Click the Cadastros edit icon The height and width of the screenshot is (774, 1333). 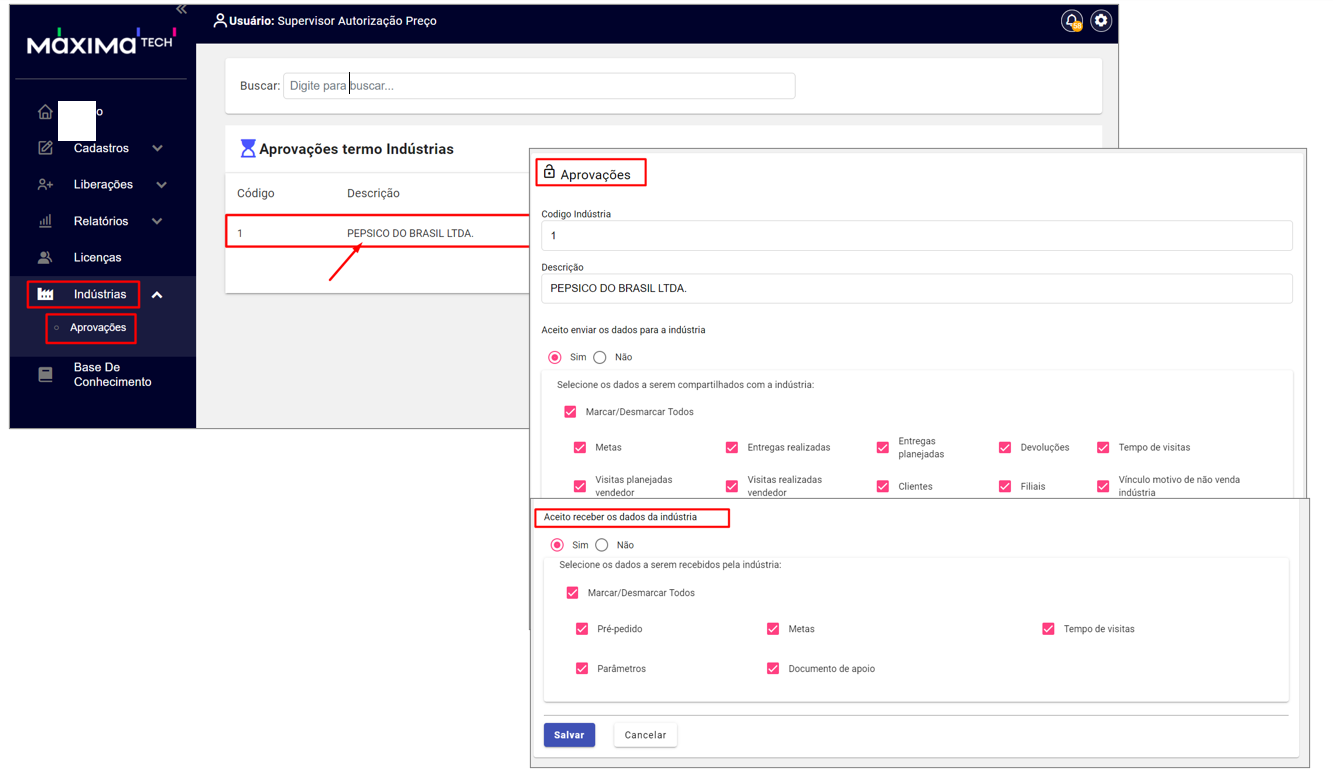45,148
